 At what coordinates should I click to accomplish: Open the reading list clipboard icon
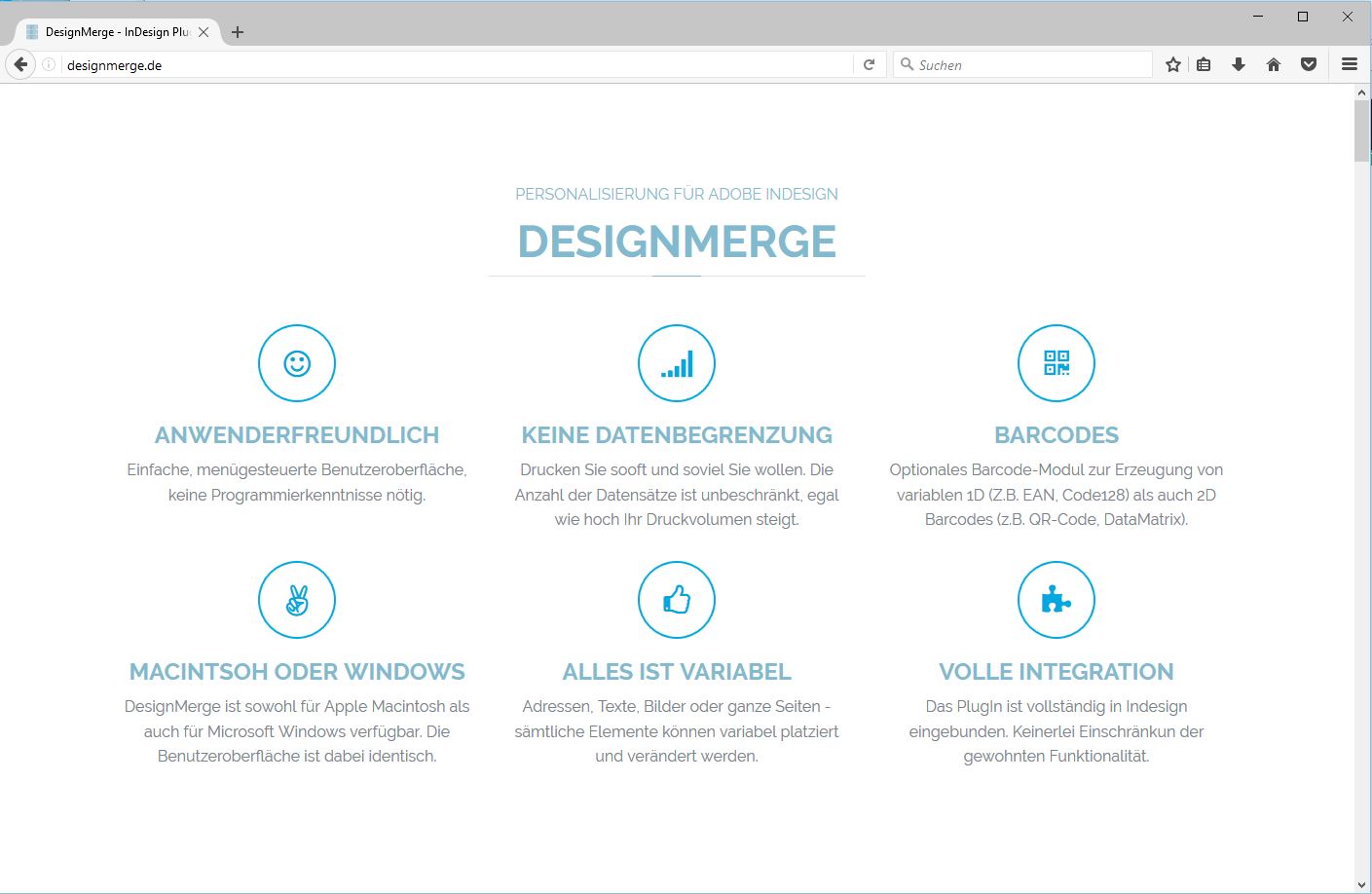pyautogui.click(x=1204, y=64)
